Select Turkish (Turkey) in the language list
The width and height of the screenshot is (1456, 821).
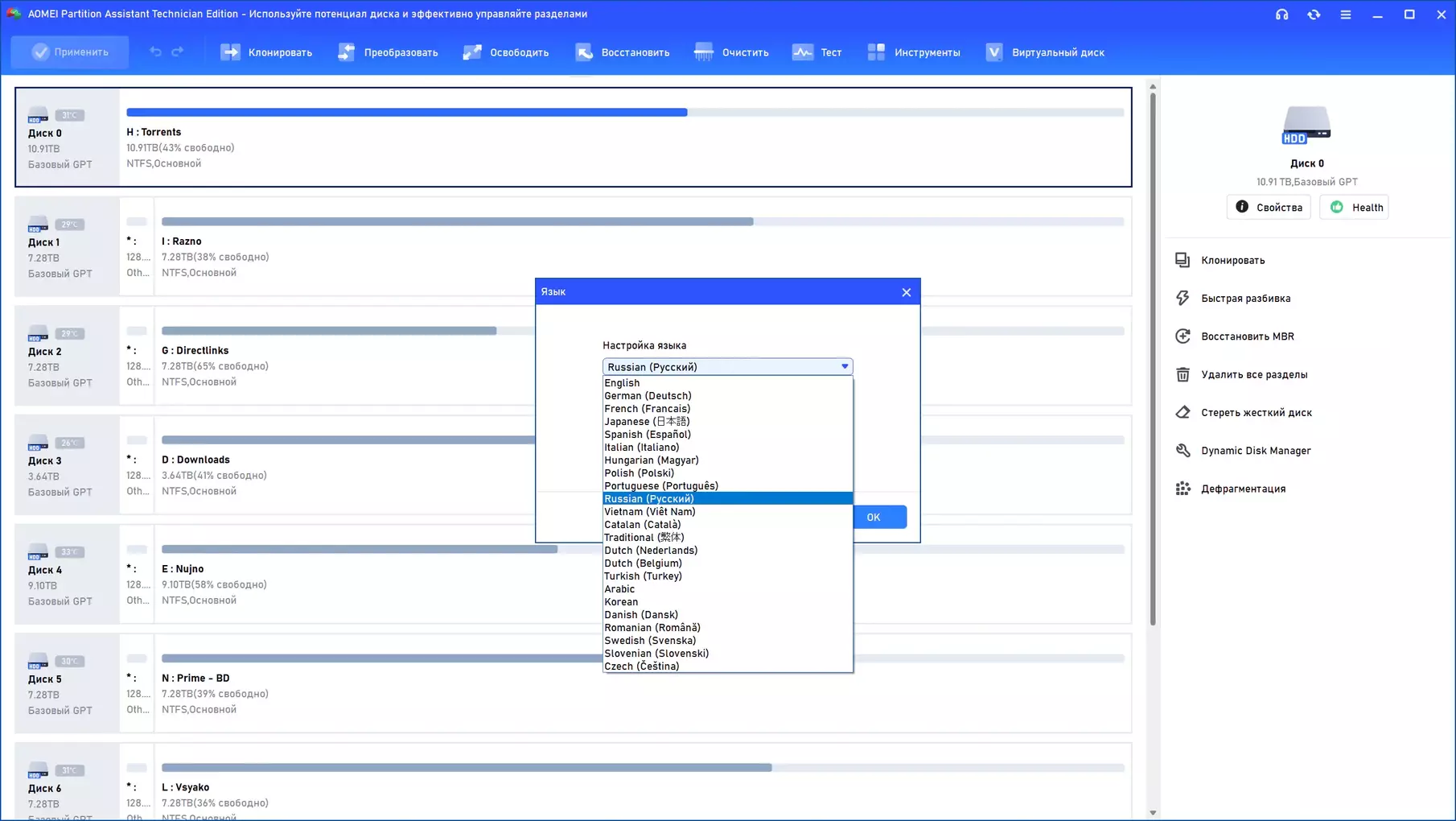pos(728,576)
